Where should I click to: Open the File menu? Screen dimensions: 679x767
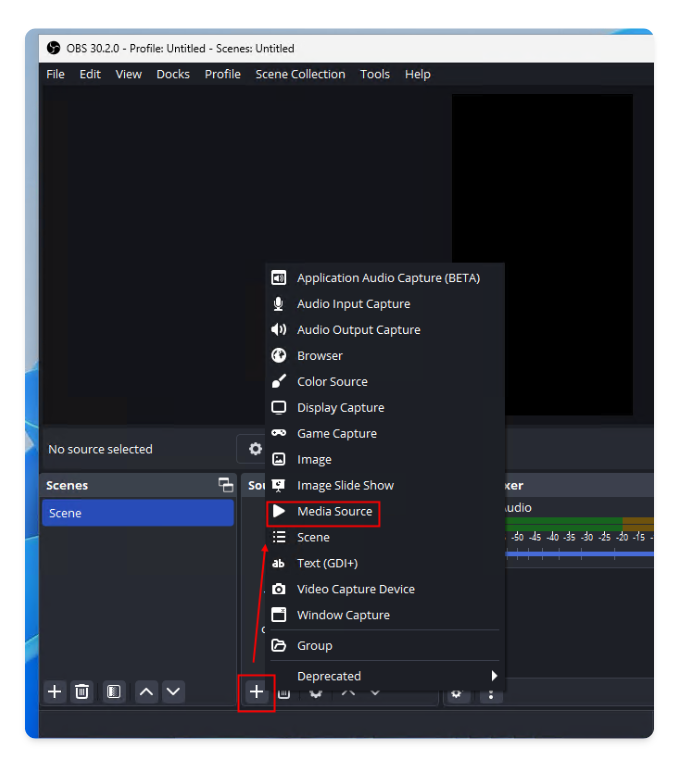pyautogui.click(x=55, y=74)
